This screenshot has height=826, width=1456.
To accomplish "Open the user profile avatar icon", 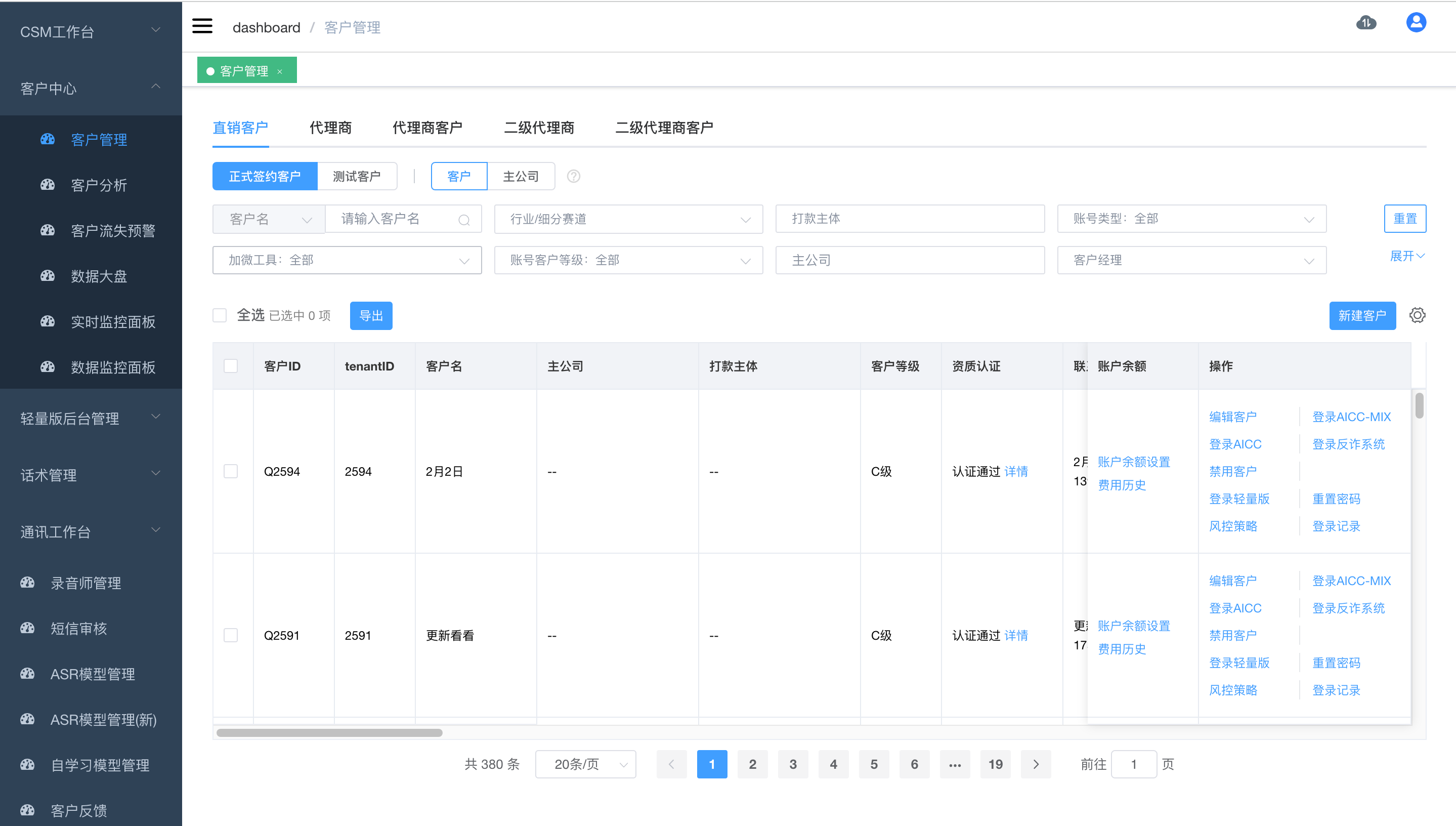I will click(1416, 23).
